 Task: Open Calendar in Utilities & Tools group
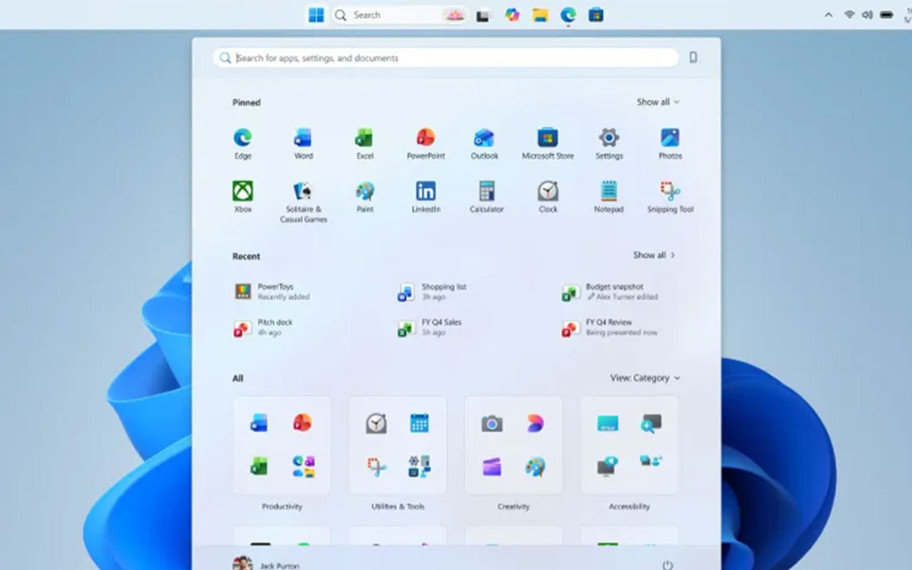pos(419,423)
